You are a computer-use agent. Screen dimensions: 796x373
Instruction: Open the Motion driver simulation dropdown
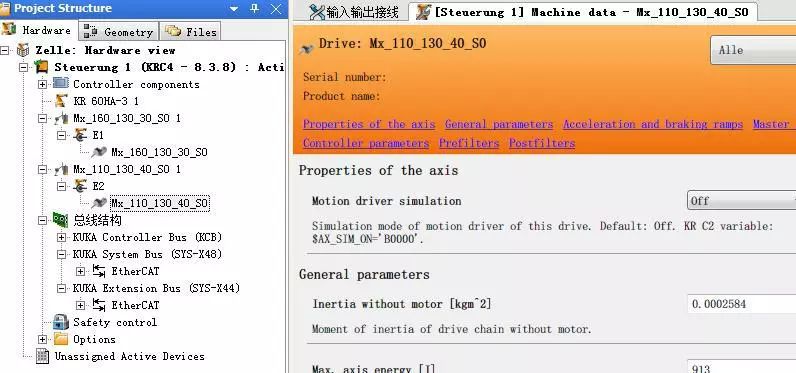click(x=741, y=200)
